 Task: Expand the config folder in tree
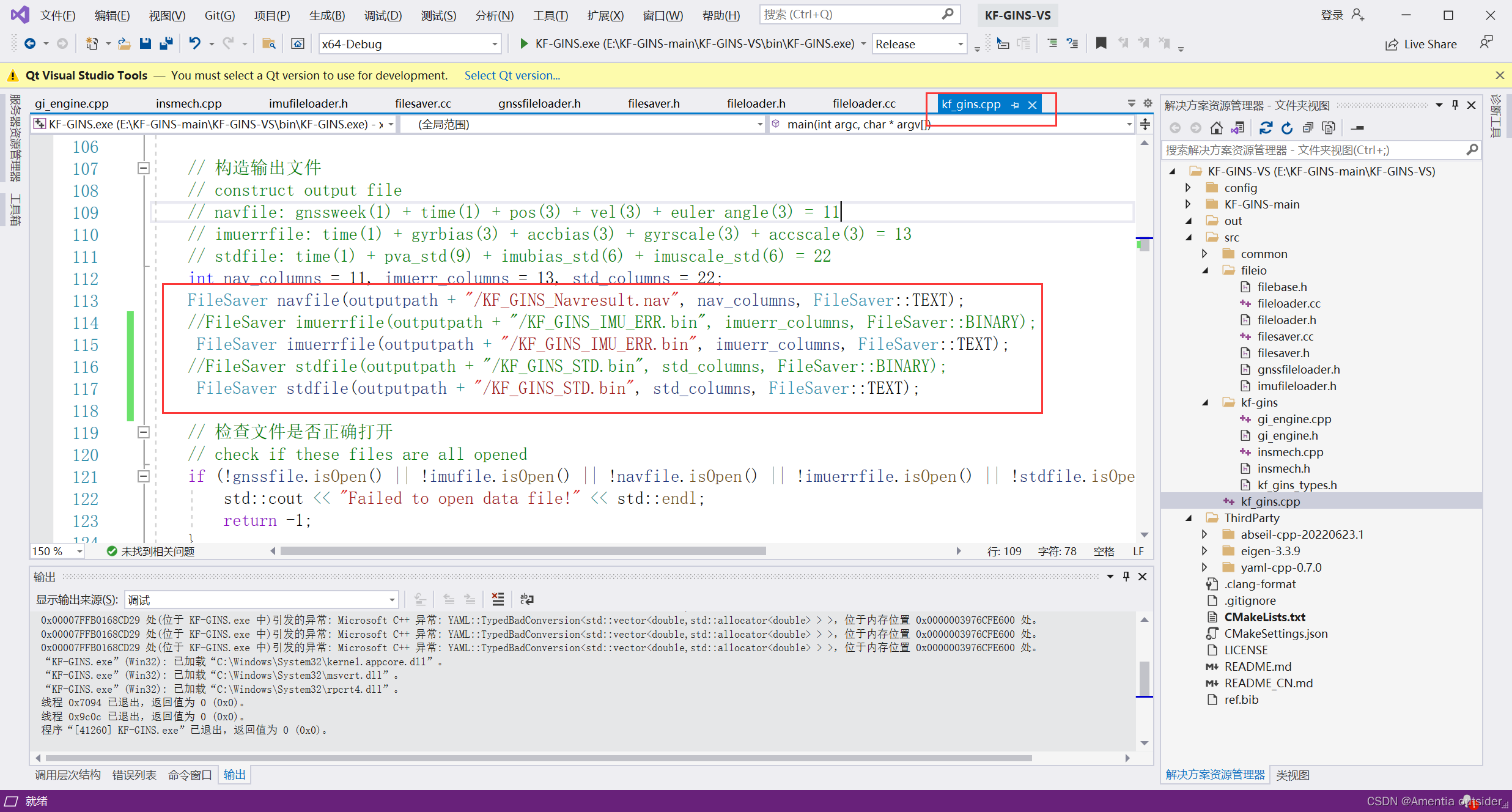[1188, 188]
